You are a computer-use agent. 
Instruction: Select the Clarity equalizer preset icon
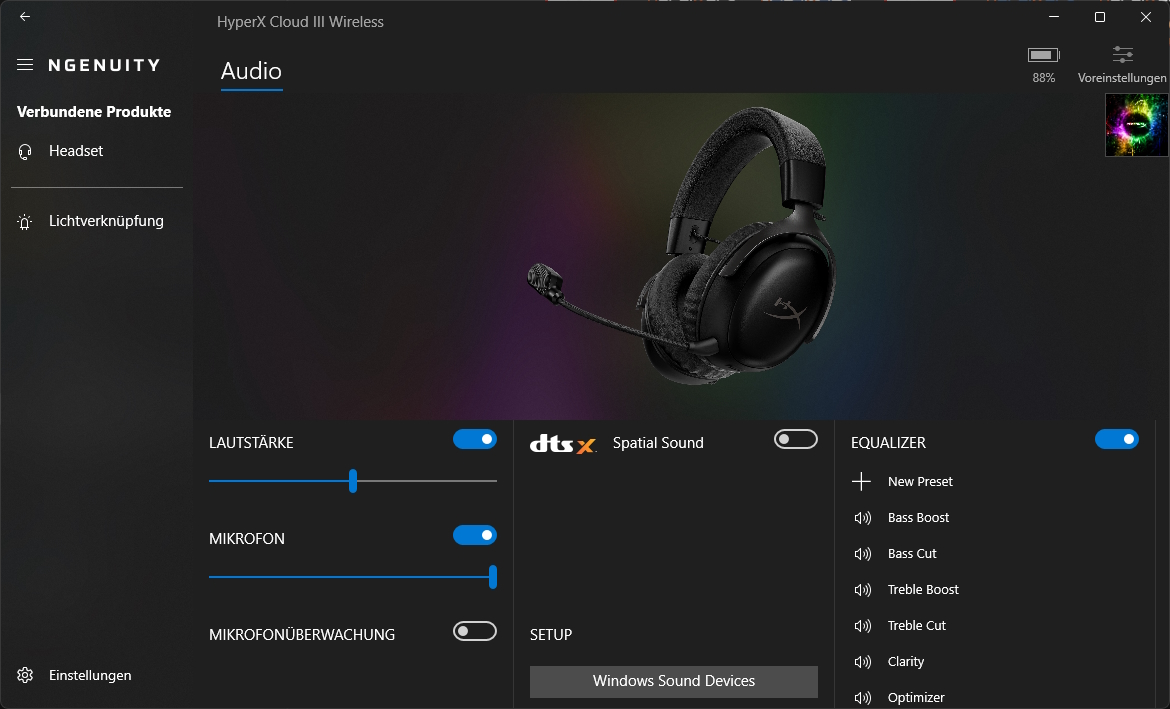[x=861, y=662]
